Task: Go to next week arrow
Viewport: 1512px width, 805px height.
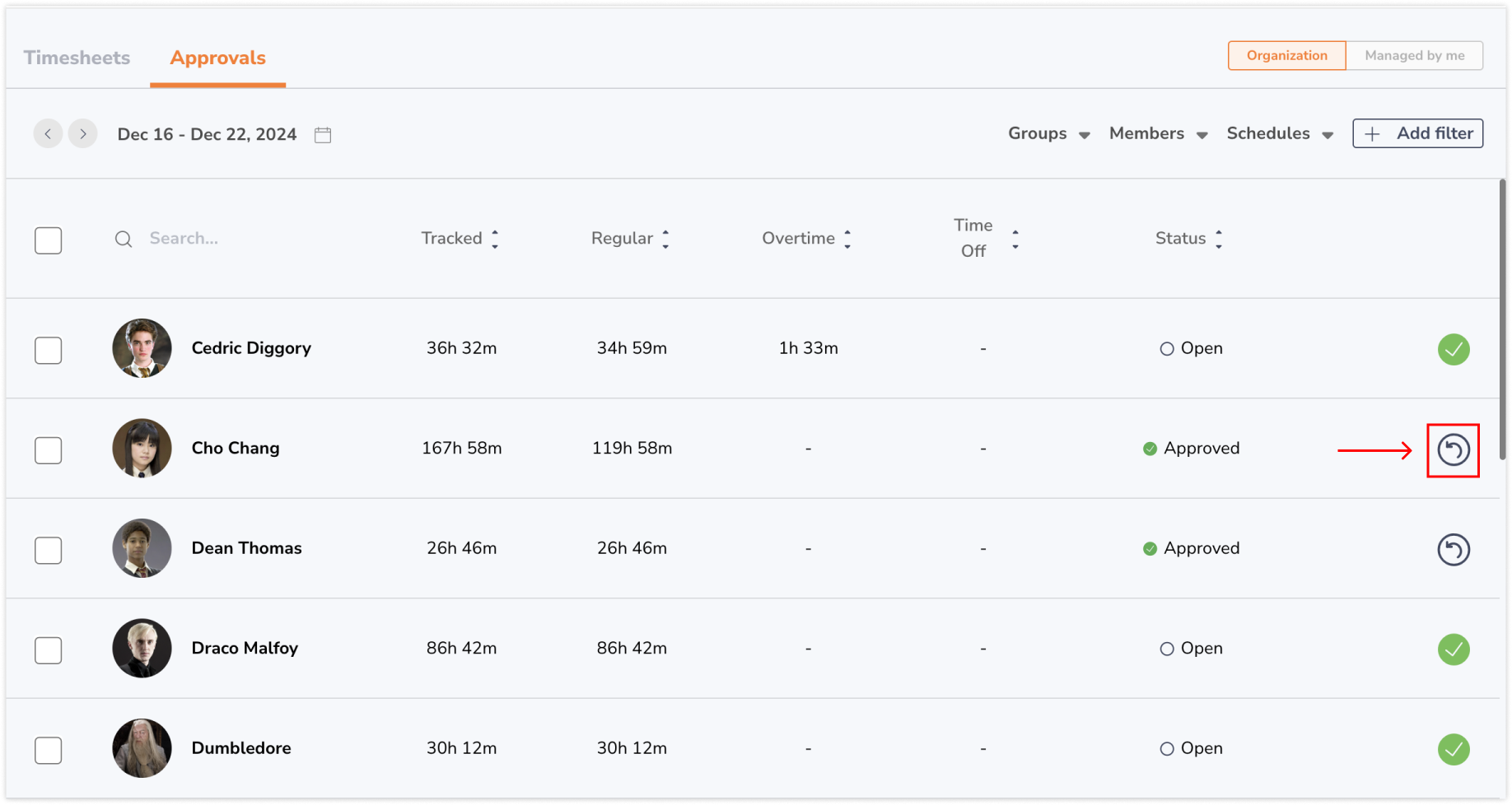Action: point(82,133)
